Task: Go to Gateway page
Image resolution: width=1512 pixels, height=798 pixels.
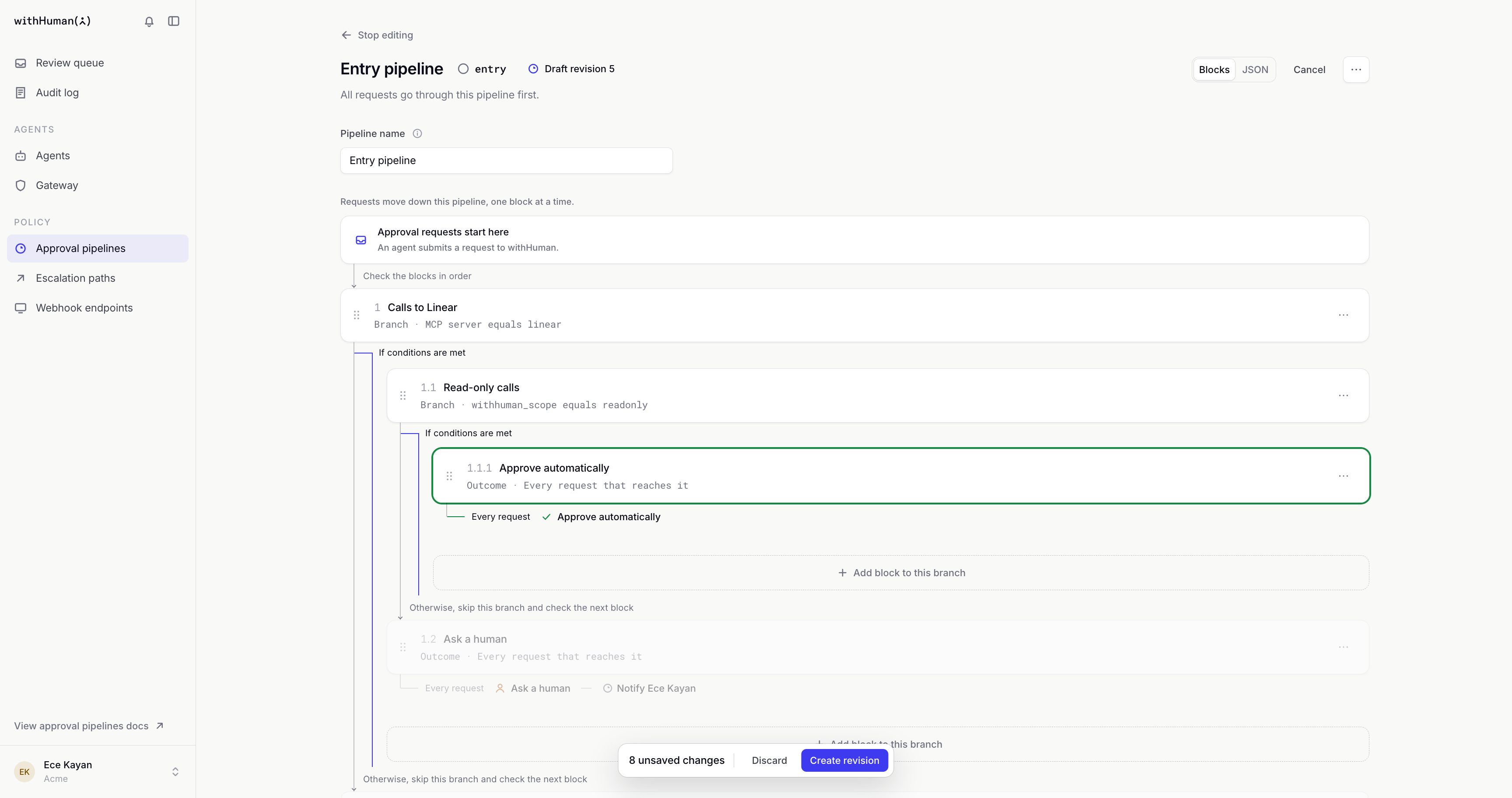Action: pyautogui.click(x=98, y=185)
